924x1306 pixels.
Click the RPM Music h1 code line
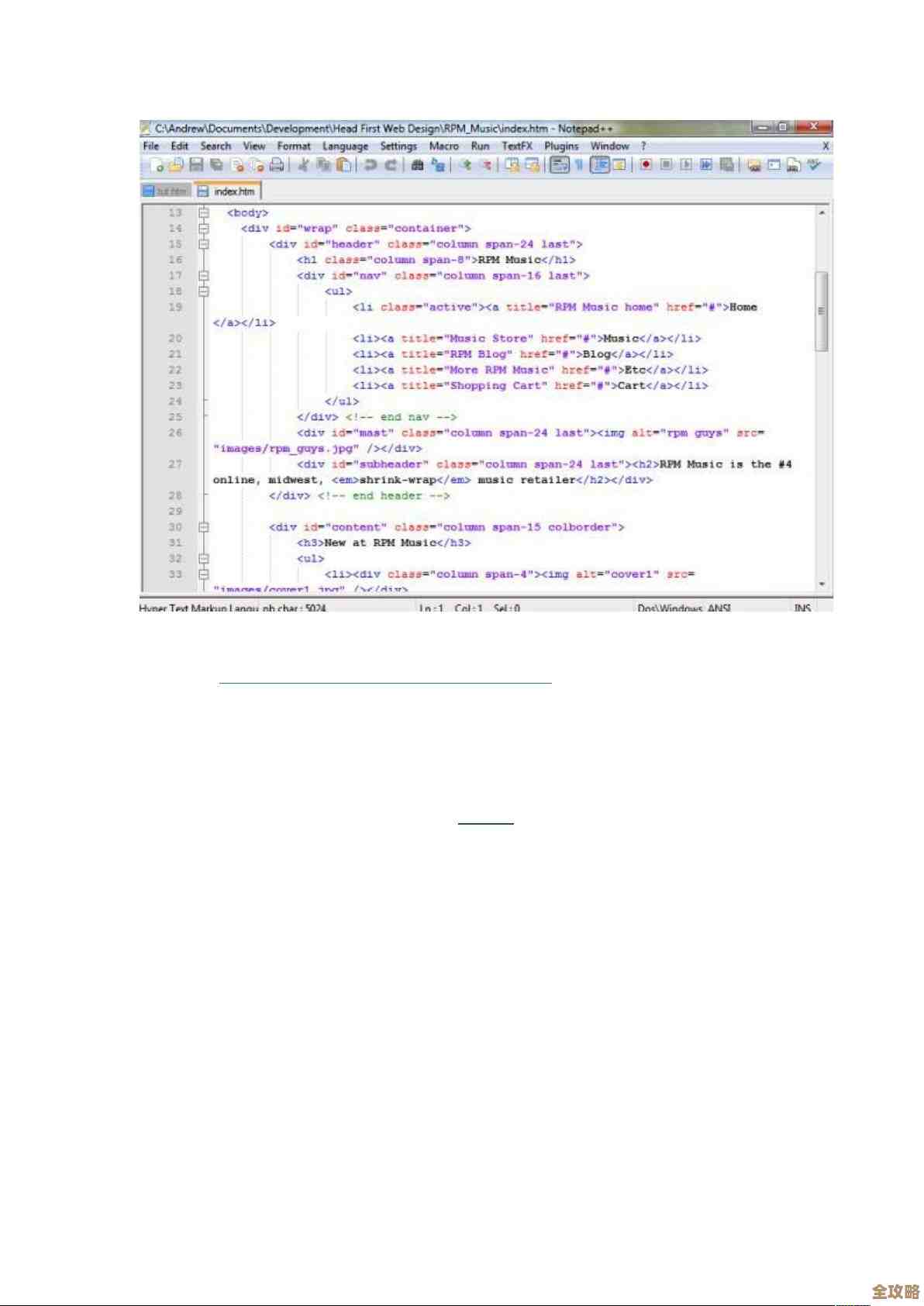pyautogui.click(x=436, y=260)
